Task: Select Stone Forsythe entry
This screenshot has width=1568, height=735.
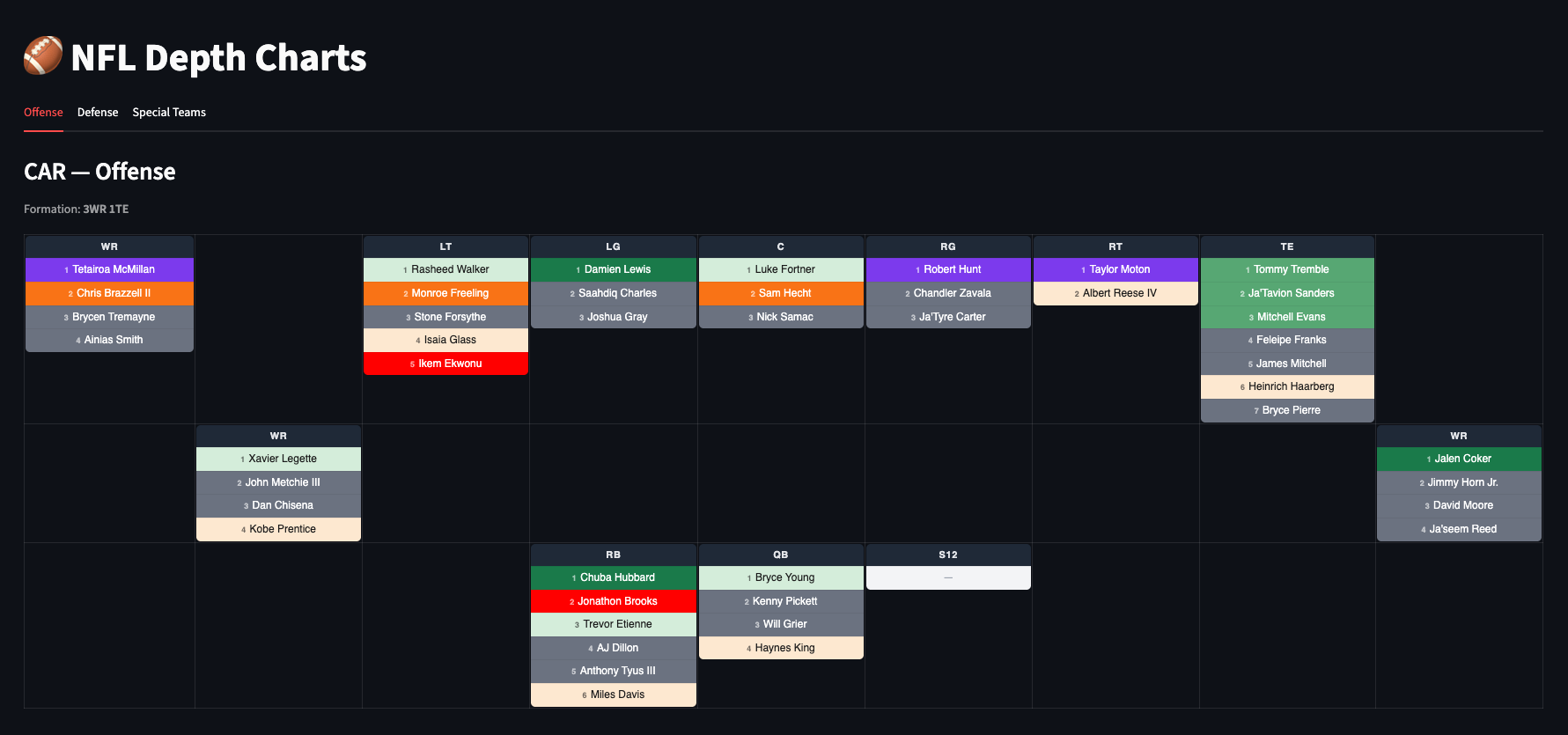Action: click(x=445, y=317)
